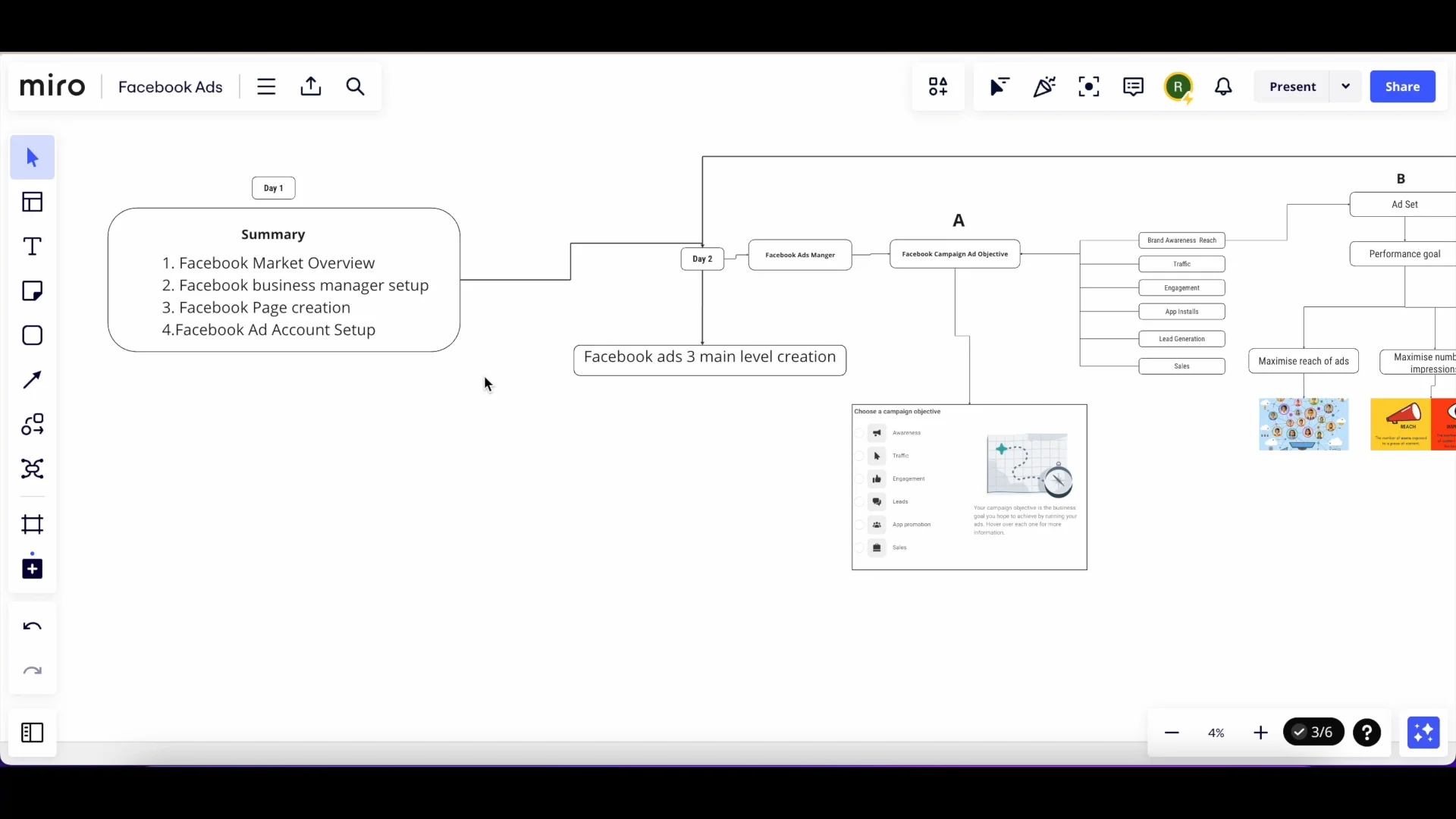Click the Search boards icon
This screenshot has width=1456, height=819.
coord(355,87)
